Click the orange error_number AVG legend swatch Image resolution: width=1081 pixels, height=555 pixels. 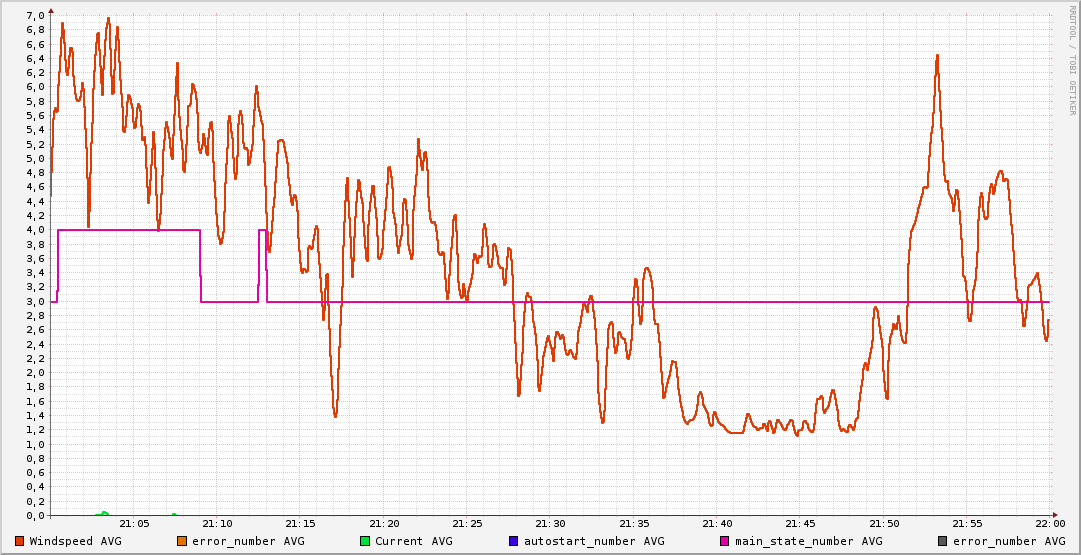181,541
